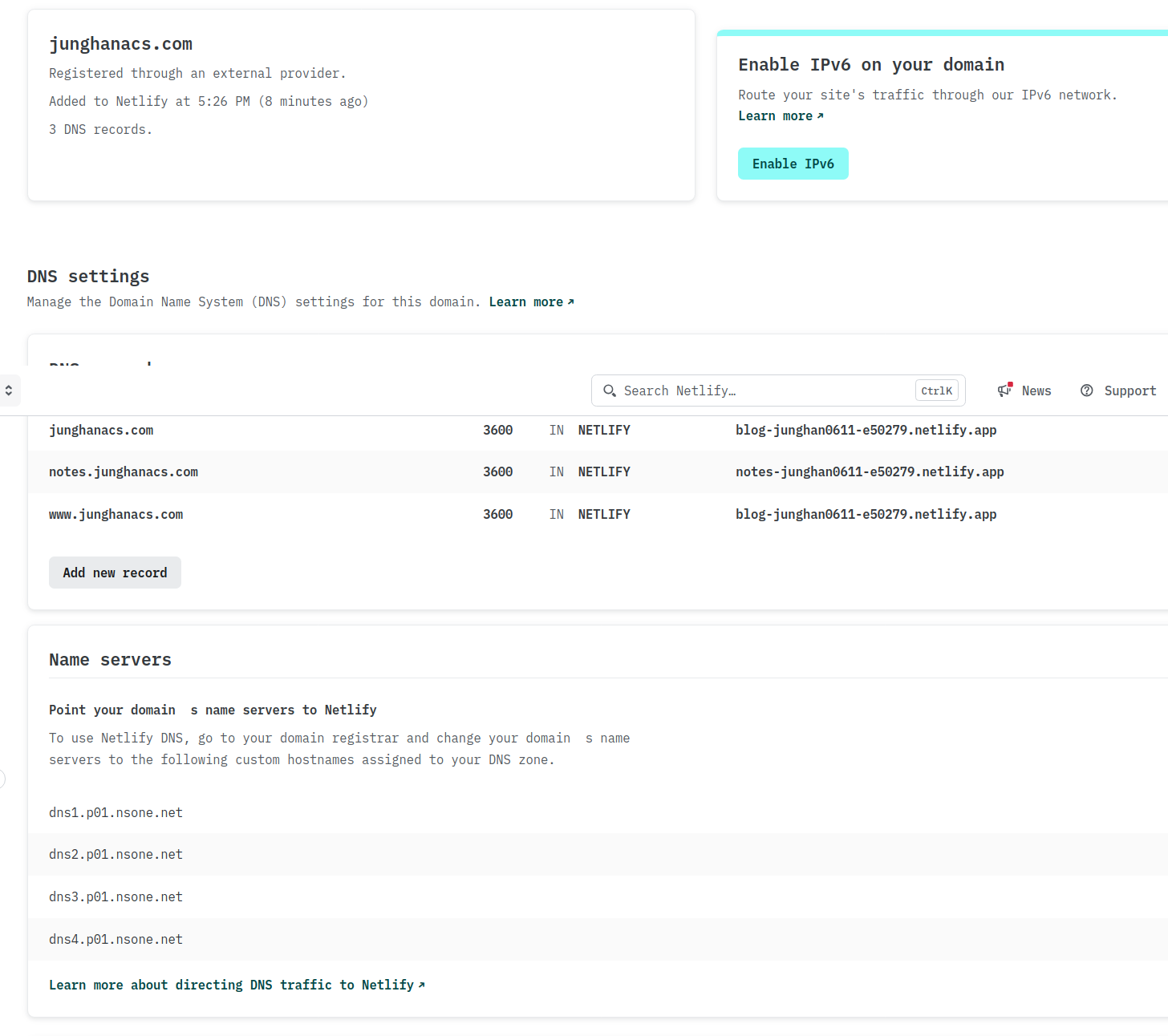The width and height of the screenshot is (1168, 1036).
Task: Click the Enable IPv6 button
Action: click(x=793, y=164)
